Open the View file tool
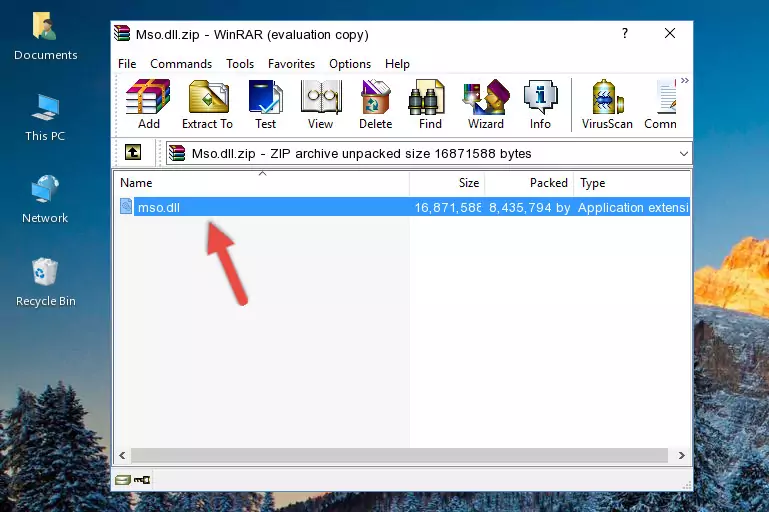The height and width of the screenshot is (512, 769). point(321,104)
